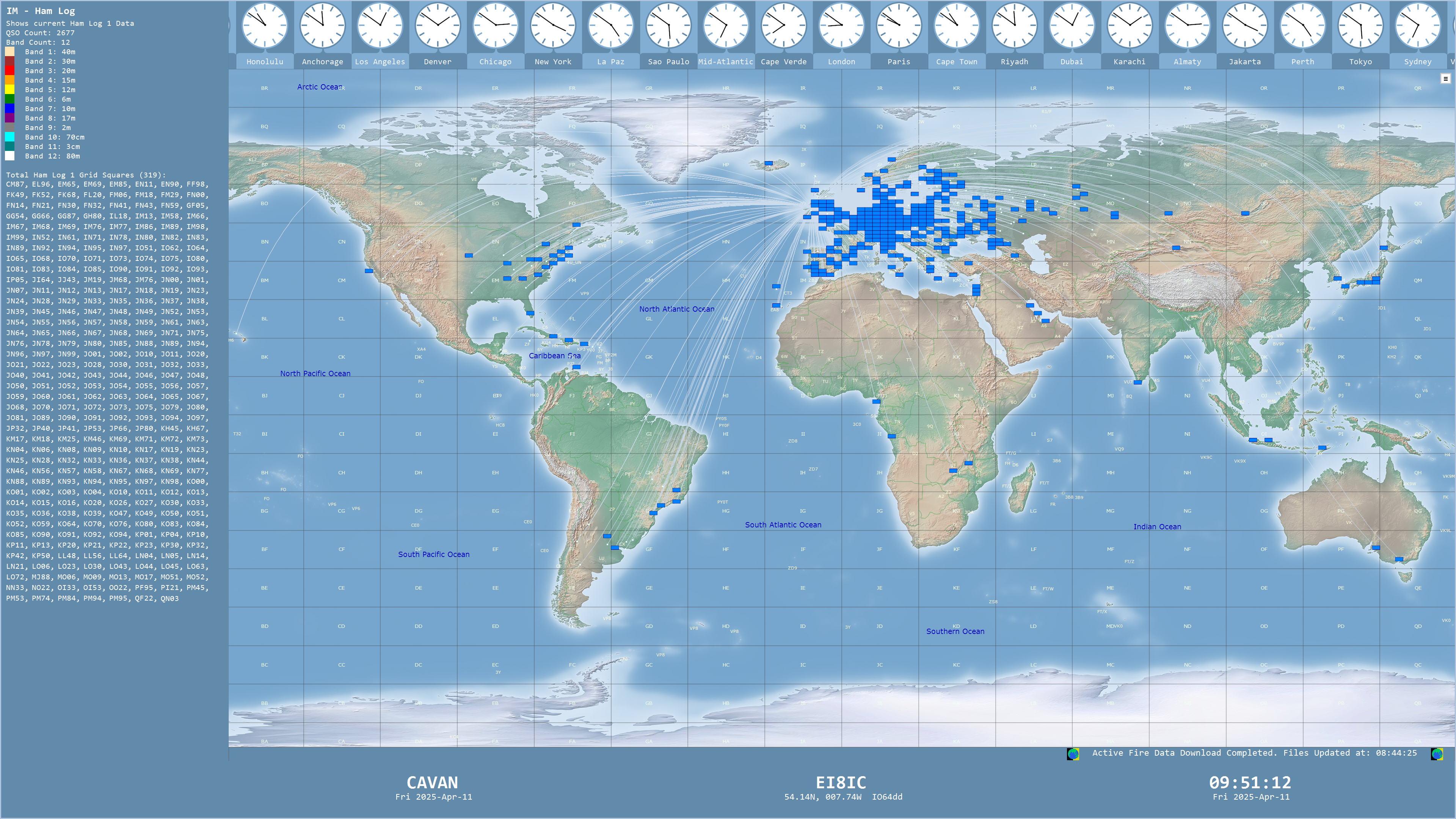The height and width of the screenshot is (819, 1456).
Task: Click the Anchorage clock face
Action: (x=322, y=25)
